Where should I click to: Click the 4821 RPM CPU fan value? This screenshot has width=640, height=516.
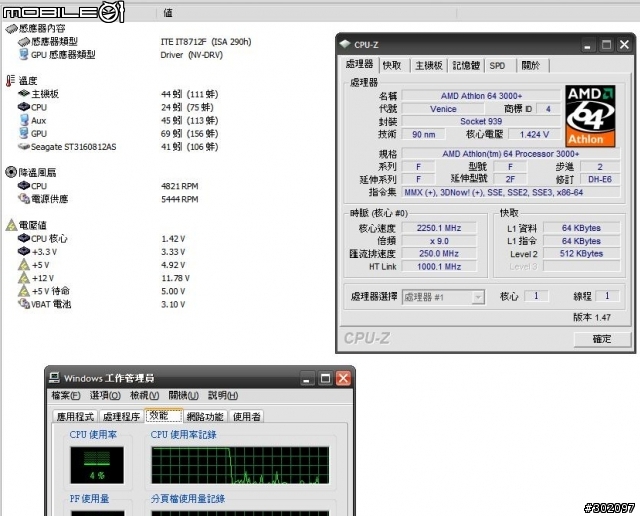(x=180, y=186)
